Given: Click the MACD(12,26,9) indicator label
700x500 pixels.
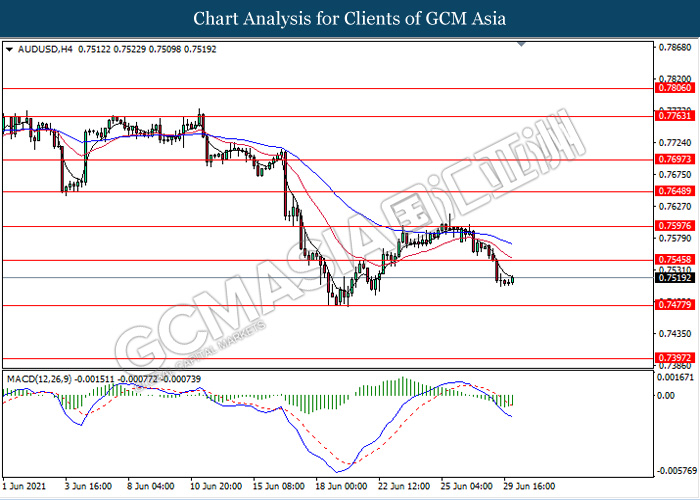Looking at the screenshot, I should 40,379.
